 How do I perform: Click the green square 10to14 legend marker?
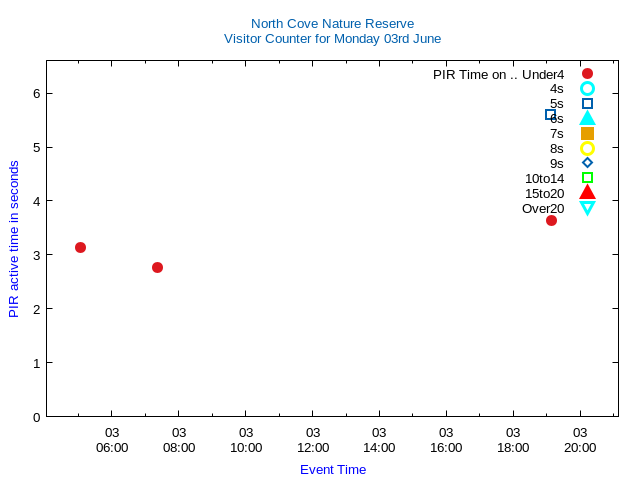[587, 178]
